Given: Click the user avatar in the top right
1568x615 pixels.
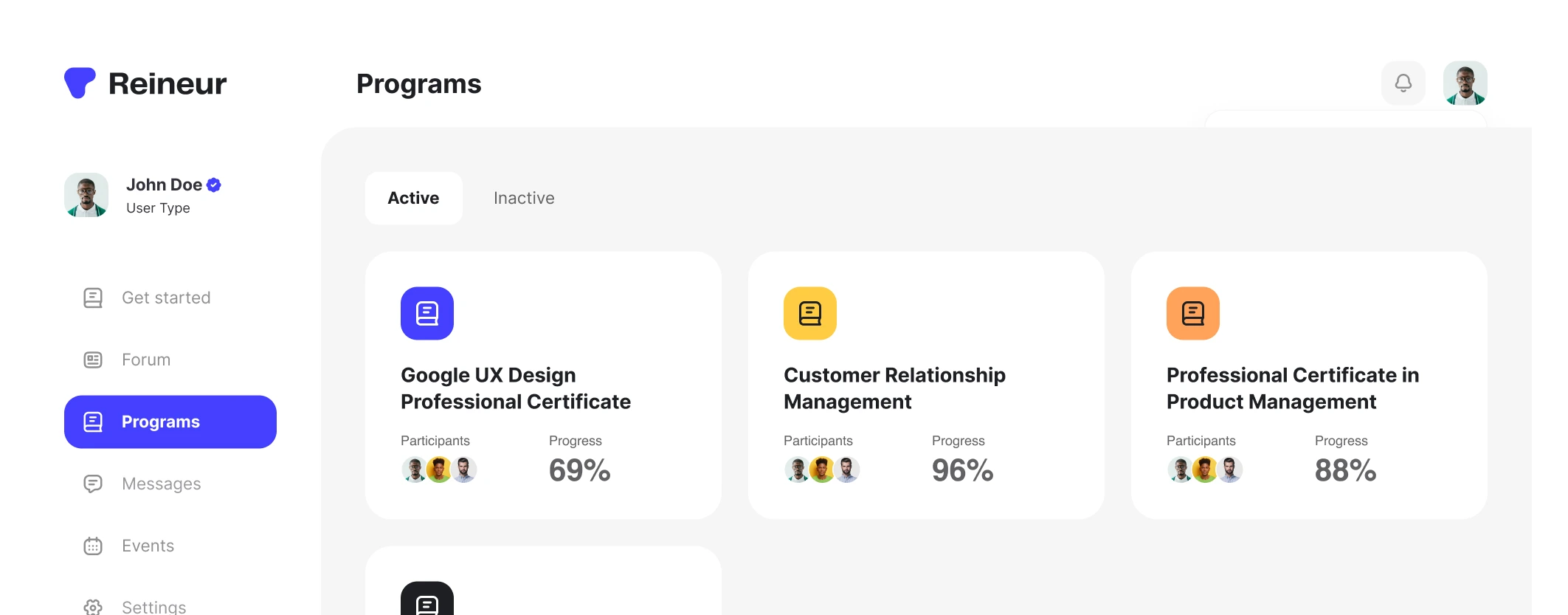Looking at the screenshot, I should (1465, 83).
